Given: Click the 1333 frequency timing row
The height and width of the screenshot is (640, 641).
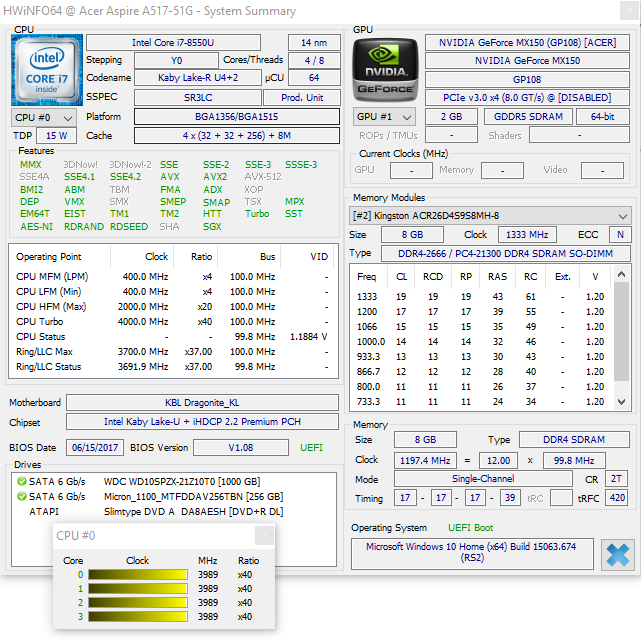Looking at the screenshot, I should click(482, 297).
